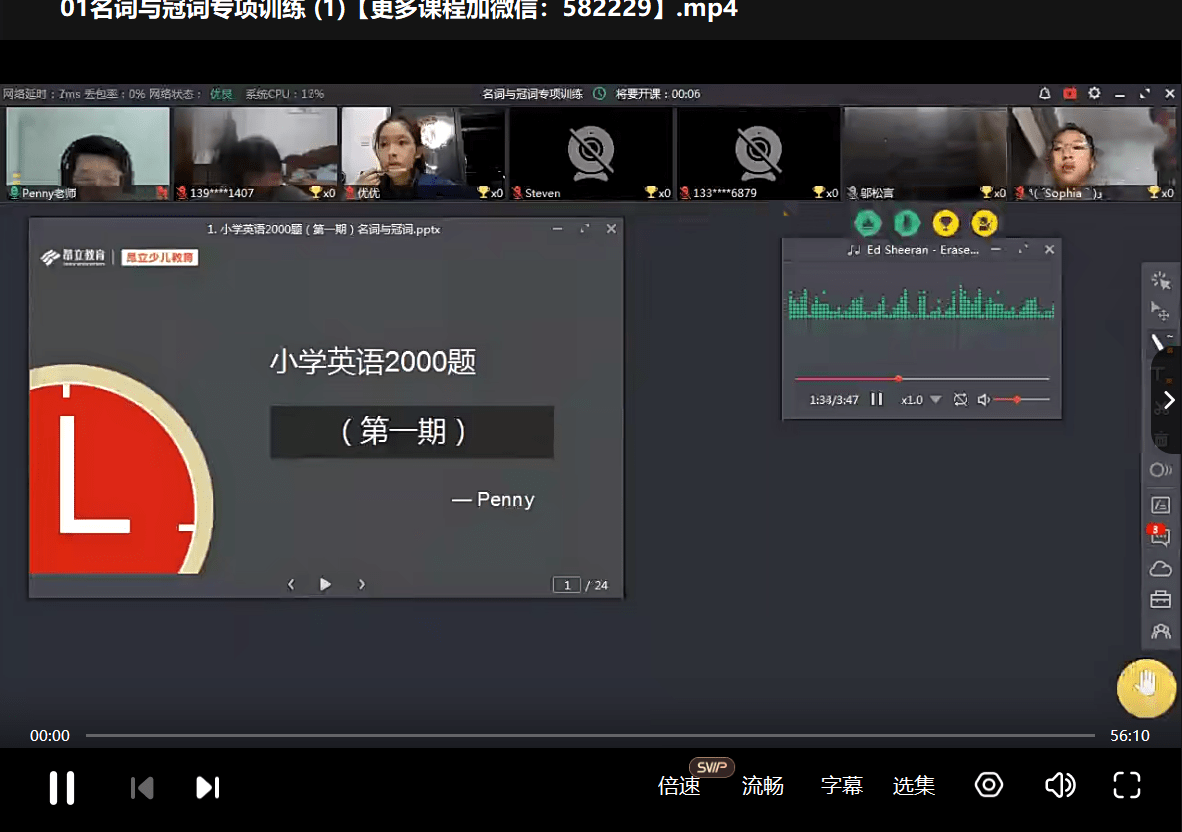The image size is (1182, 832).
Task: Seek on the main video progress bar
Action: pos(589,735)
